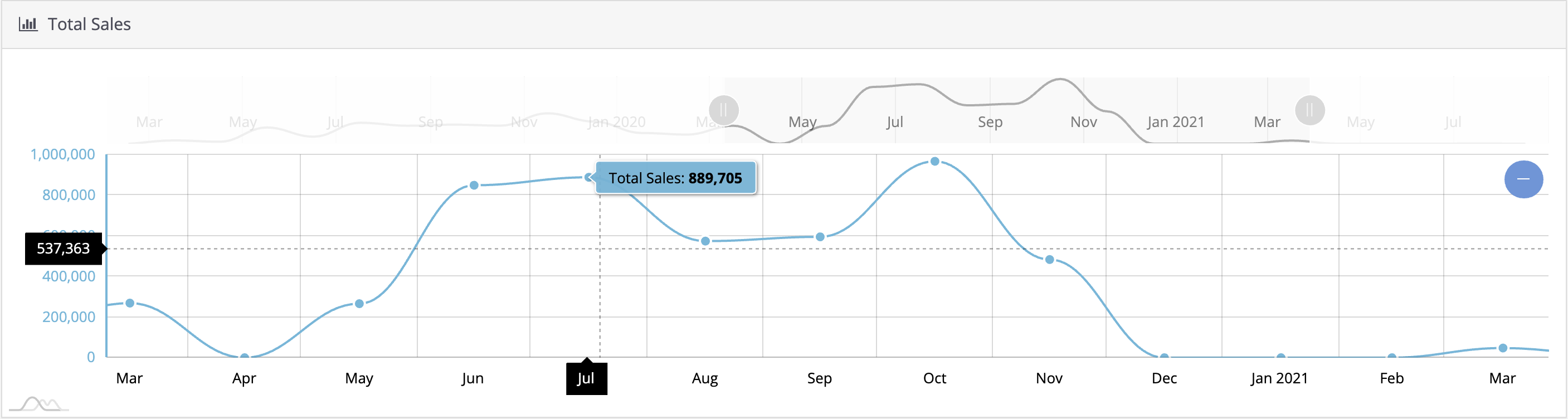Click the round blue zoom-out minus button
This screenshot has width=1568, height=419.
(1523, 179)
